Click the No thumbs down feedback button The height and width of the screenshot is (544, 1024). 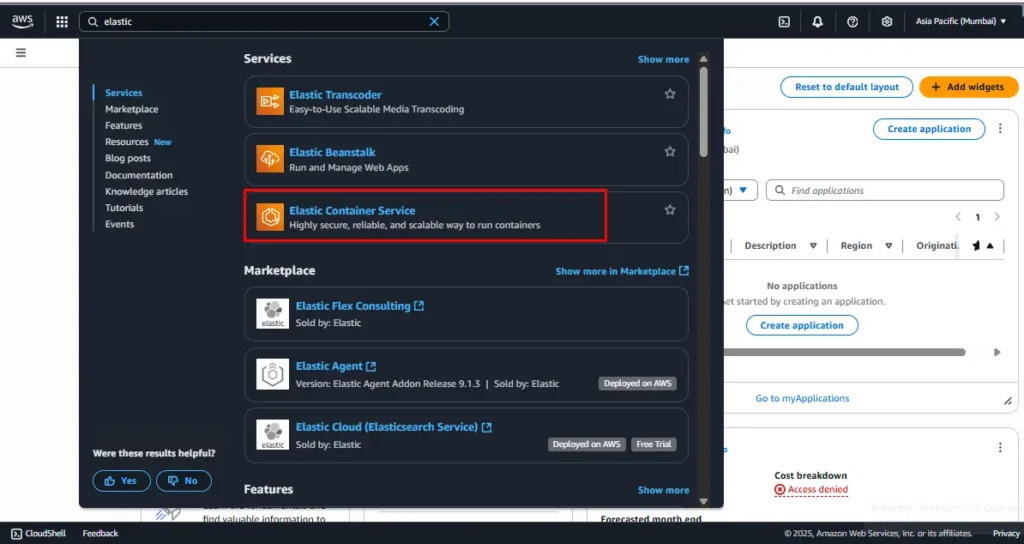coord(184,481)
